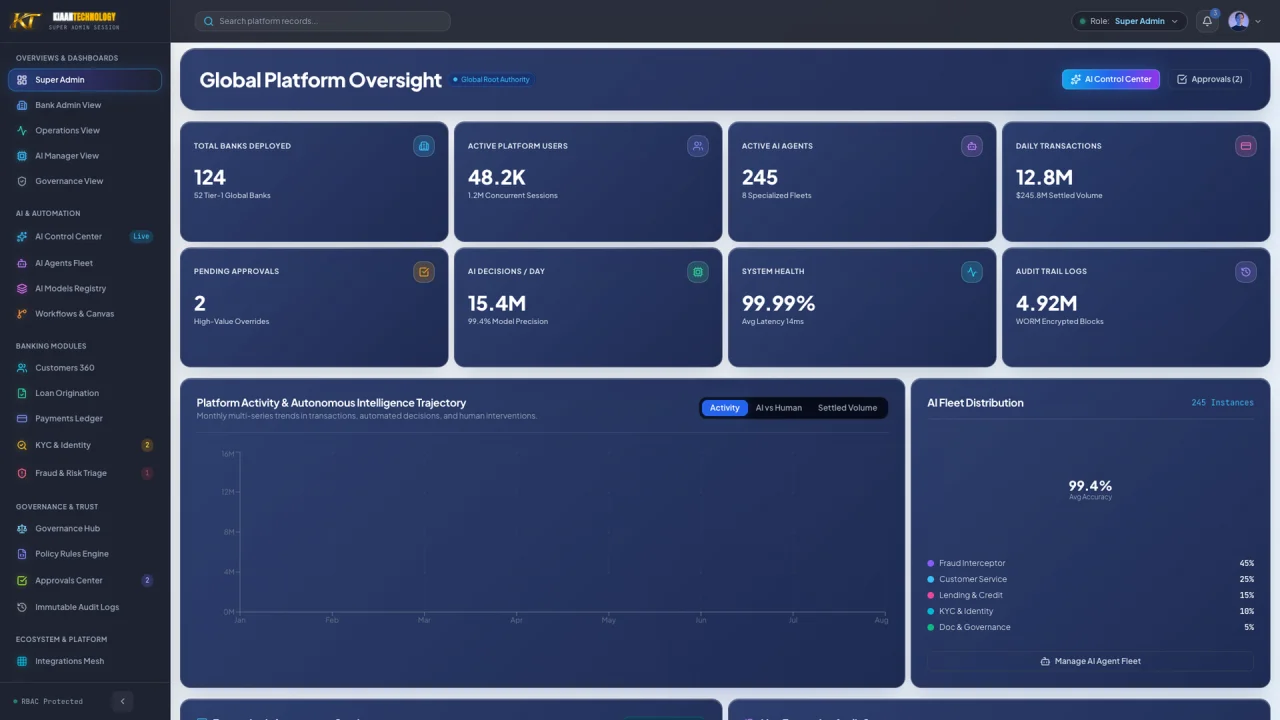This screenshot has width=1280, height=720.
Task: Open Payments Ledger sidebar item
Action: tap(85, 419)
